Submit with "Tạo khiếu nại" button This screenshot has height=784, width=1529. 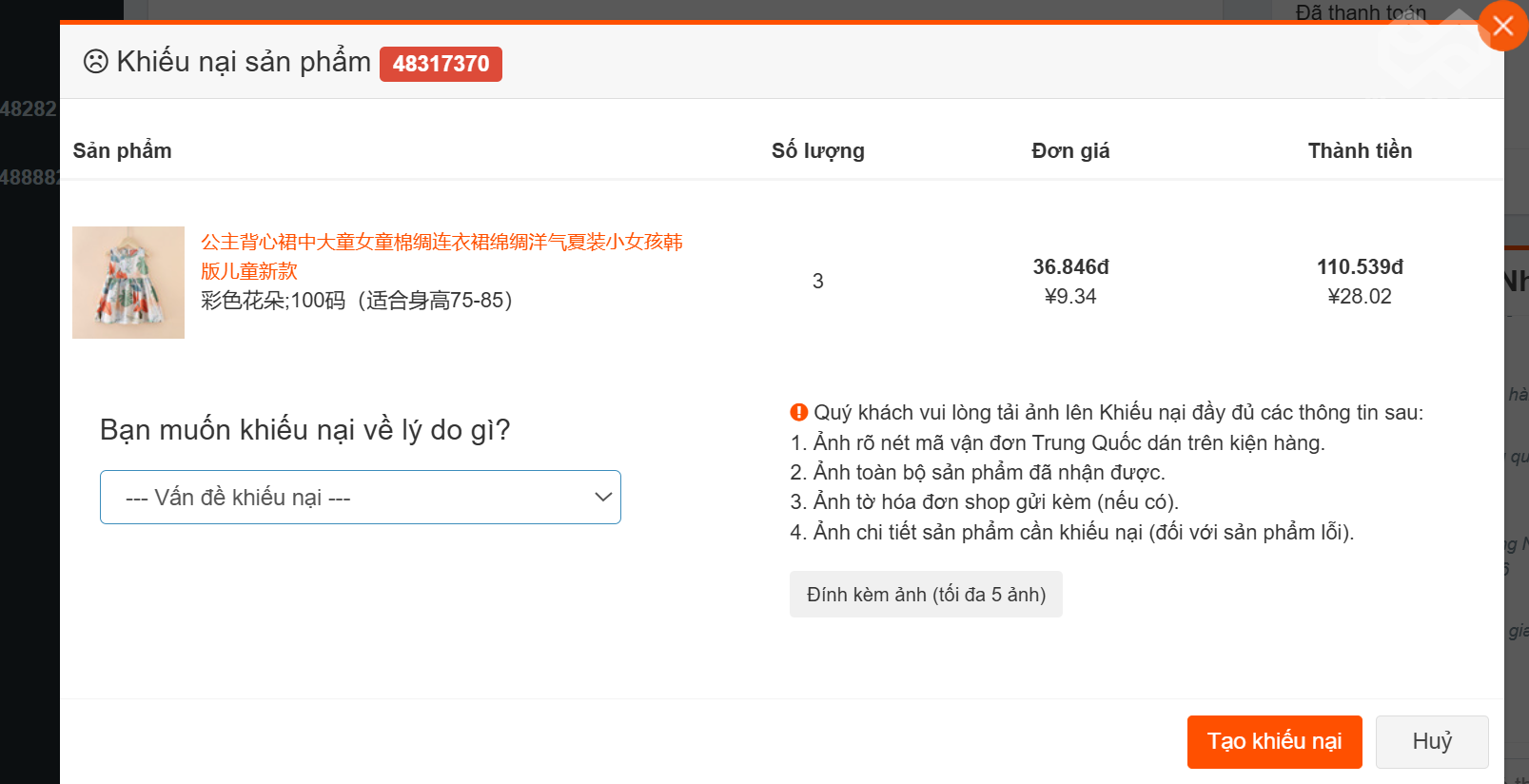click(1274, 741)
